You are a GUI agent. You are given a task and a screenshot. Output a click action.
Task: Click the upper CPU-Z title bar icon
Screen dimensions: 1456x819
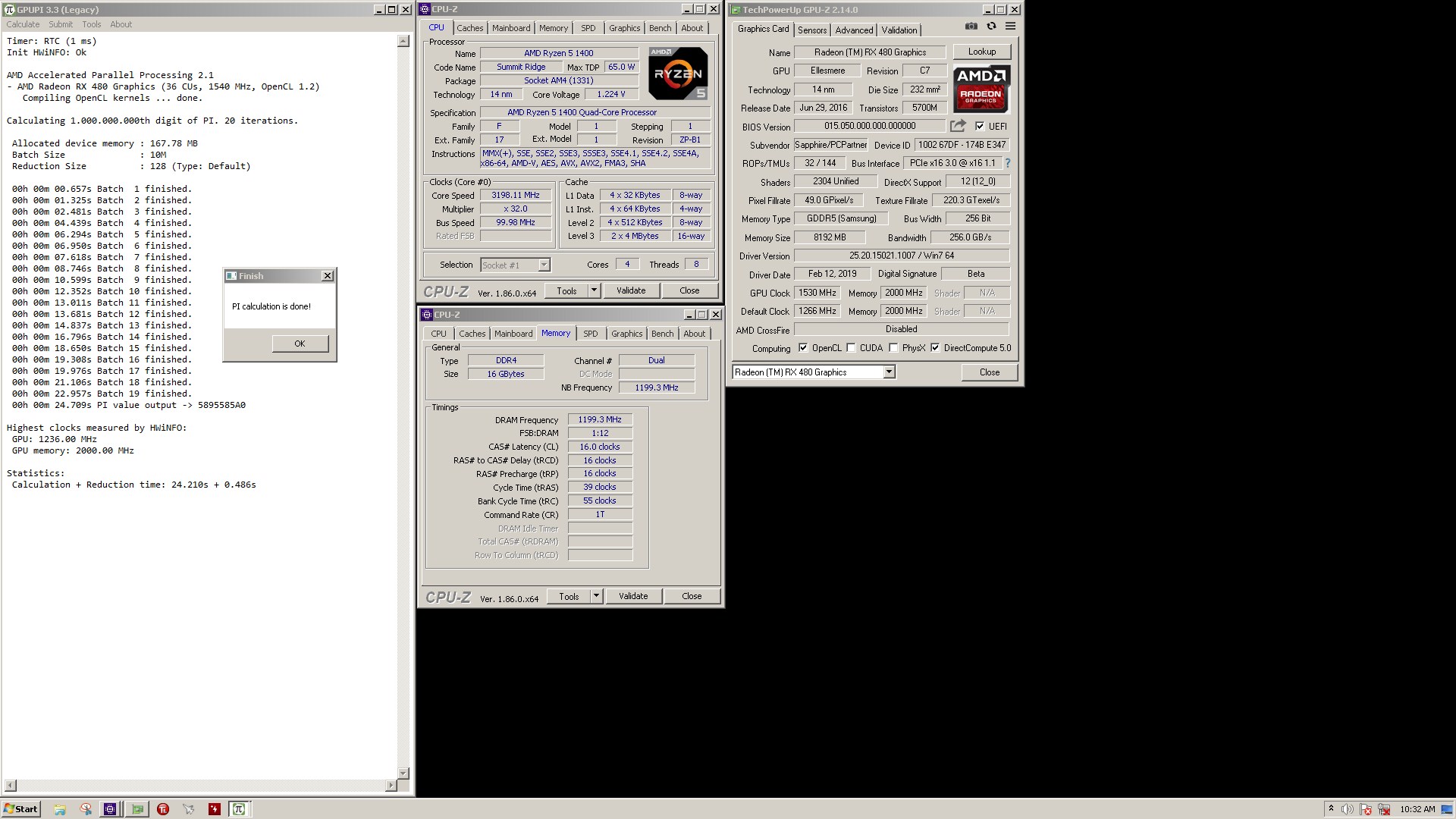tap(425, 9)
